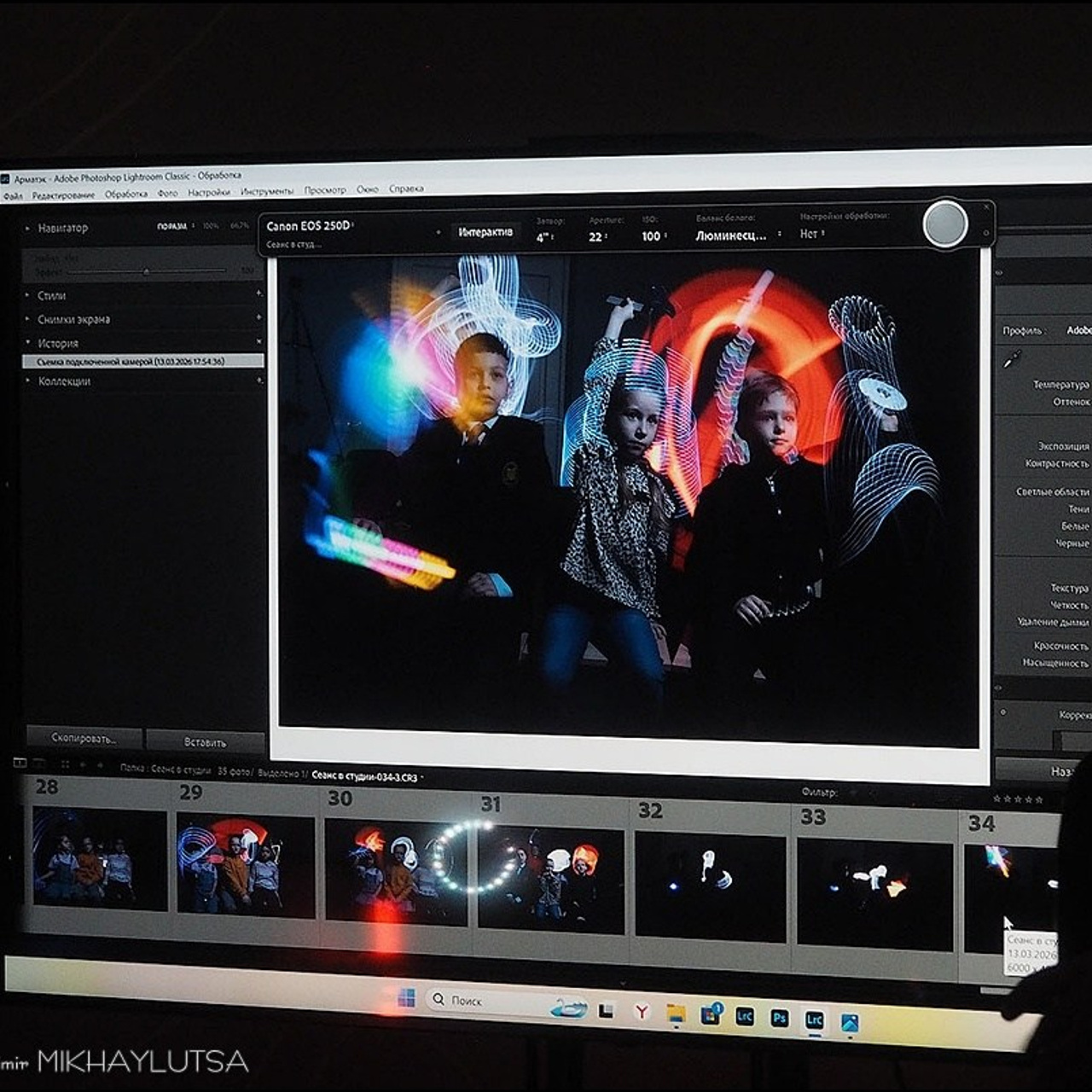The height and width of the screenshot is (1092, 1092).
Task: Open File Explorer from the taskbar
Action: click(676, 1014)
